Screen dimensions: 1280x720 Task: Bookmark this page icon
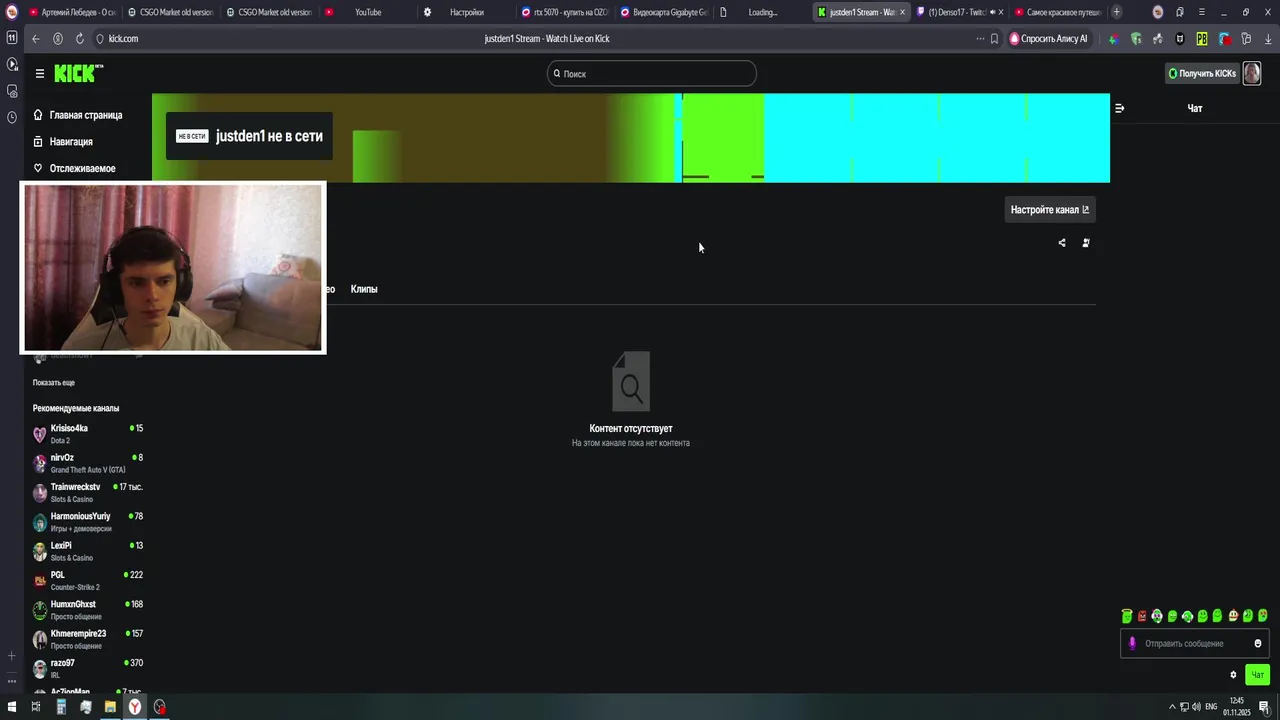[x=994, y=39]
